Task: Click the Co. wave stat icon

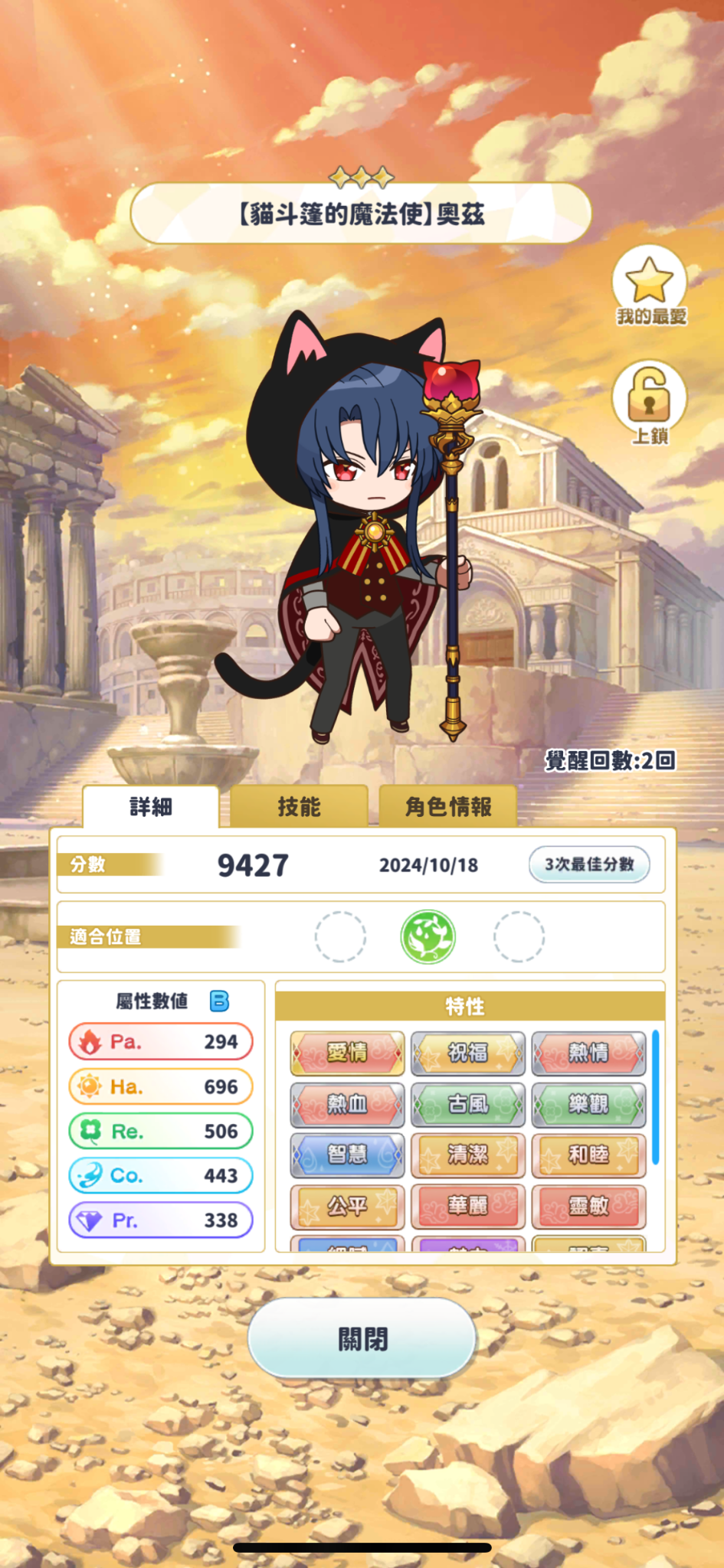Action: point(90,1175)
